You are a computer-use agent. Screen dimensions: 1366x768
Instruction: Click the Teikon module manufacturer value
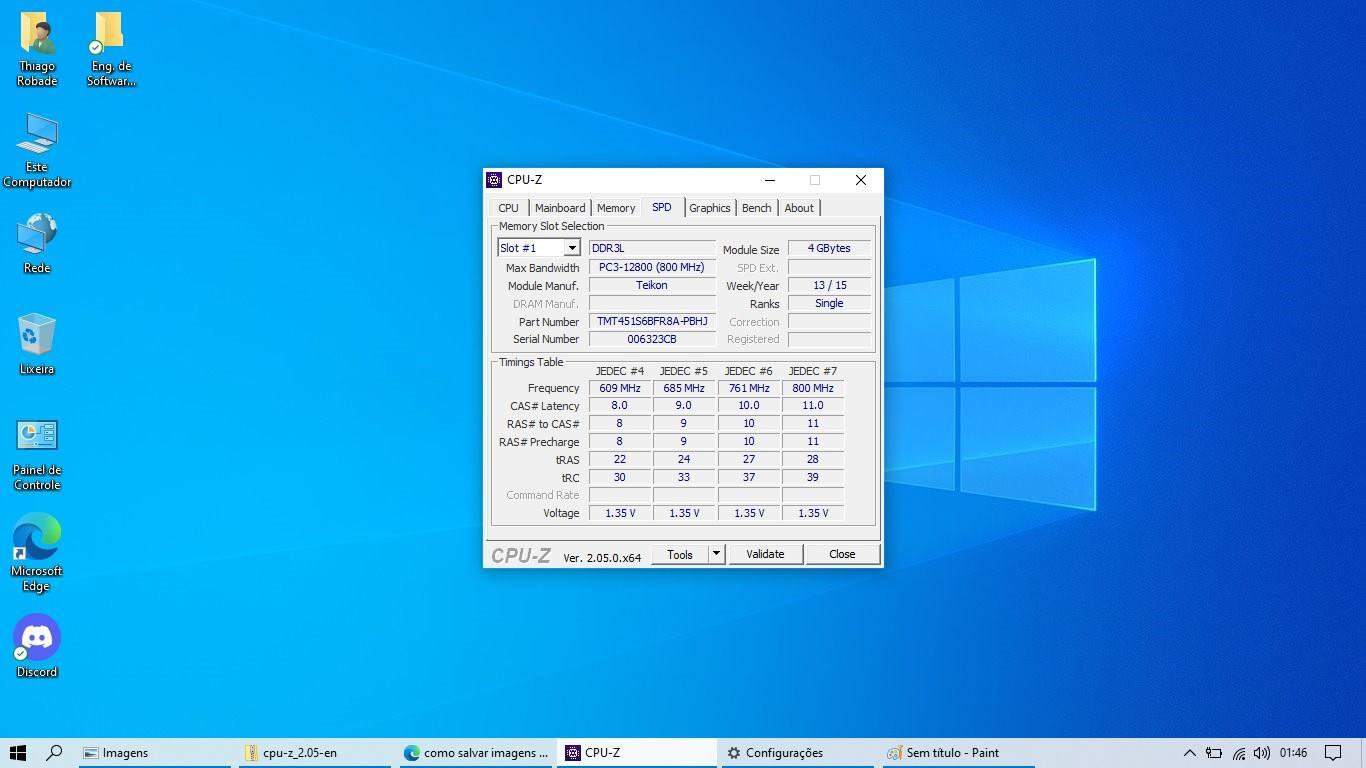pyautogui.click(x=652, y=285)
